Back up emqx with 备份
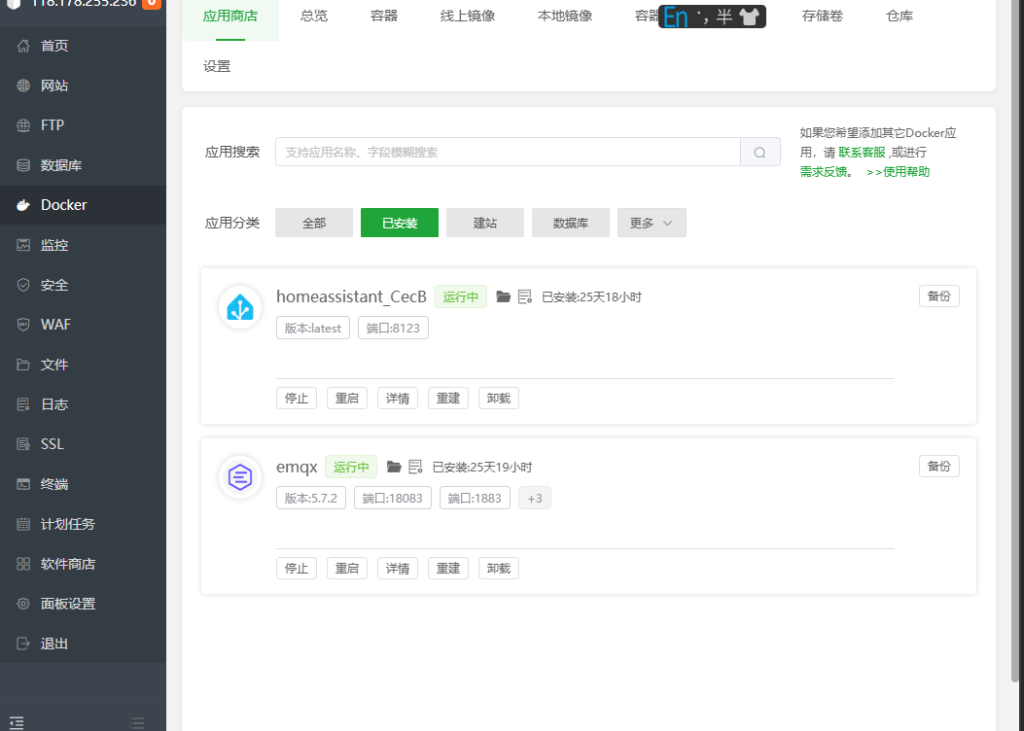Image resolution: width=1024 pixels, height=731 pixels. coord(939,466)
